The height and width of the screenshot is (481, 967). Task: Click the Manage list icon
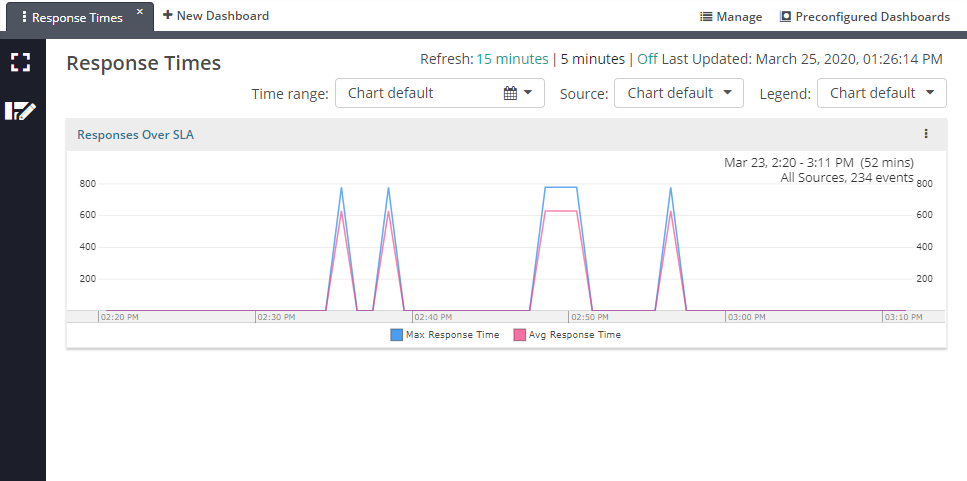click(706, 17)
